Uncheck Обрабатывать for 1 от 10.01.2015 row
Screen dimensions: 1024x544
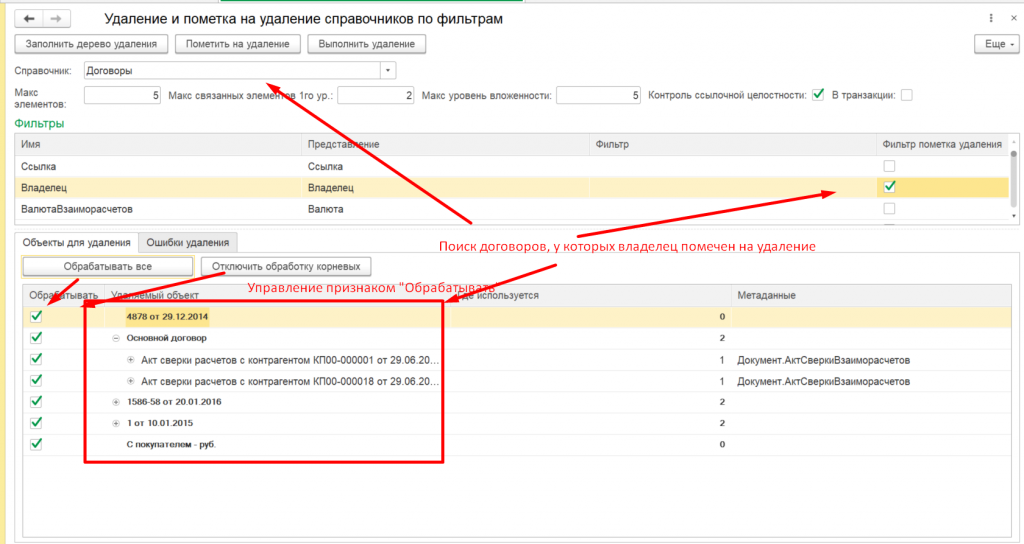pyautogui.click(x=37, y=423)
